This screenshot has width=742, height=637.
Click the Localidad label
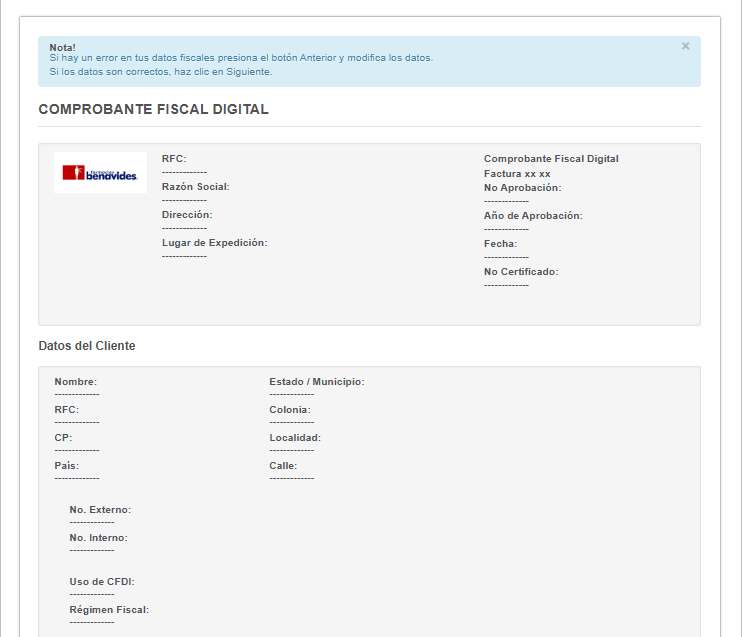pyautogui.click(x=295, y=438)
